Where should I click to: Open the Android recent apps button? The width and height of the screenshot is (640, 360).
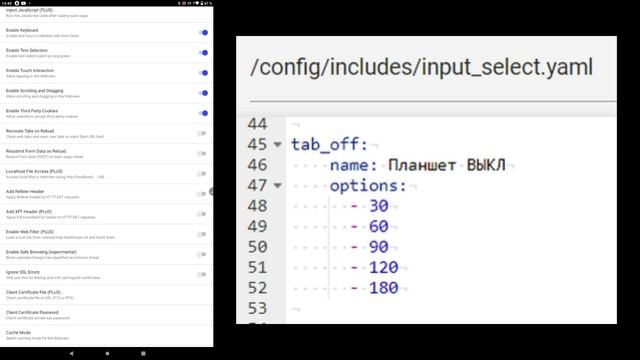click(143, 353)
